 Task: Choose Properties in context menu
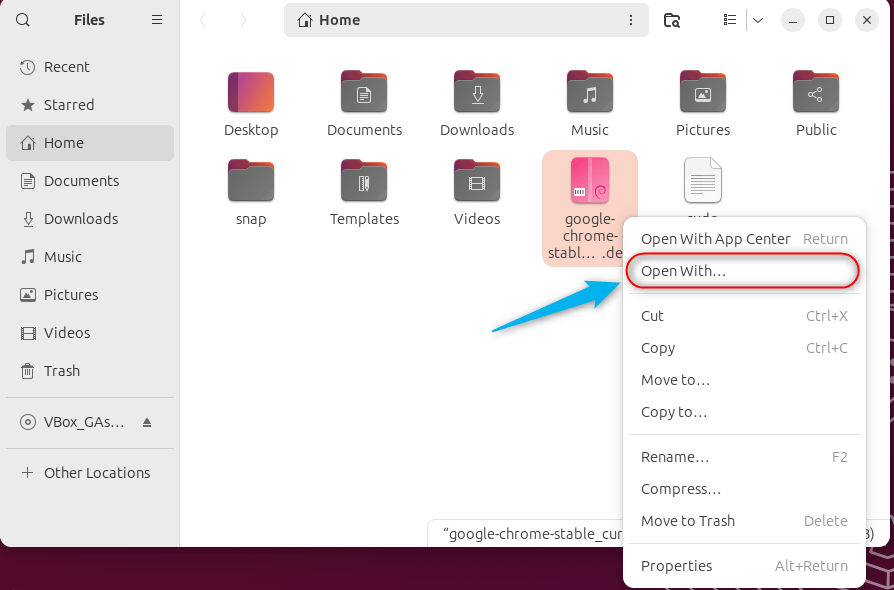(744, 565)
